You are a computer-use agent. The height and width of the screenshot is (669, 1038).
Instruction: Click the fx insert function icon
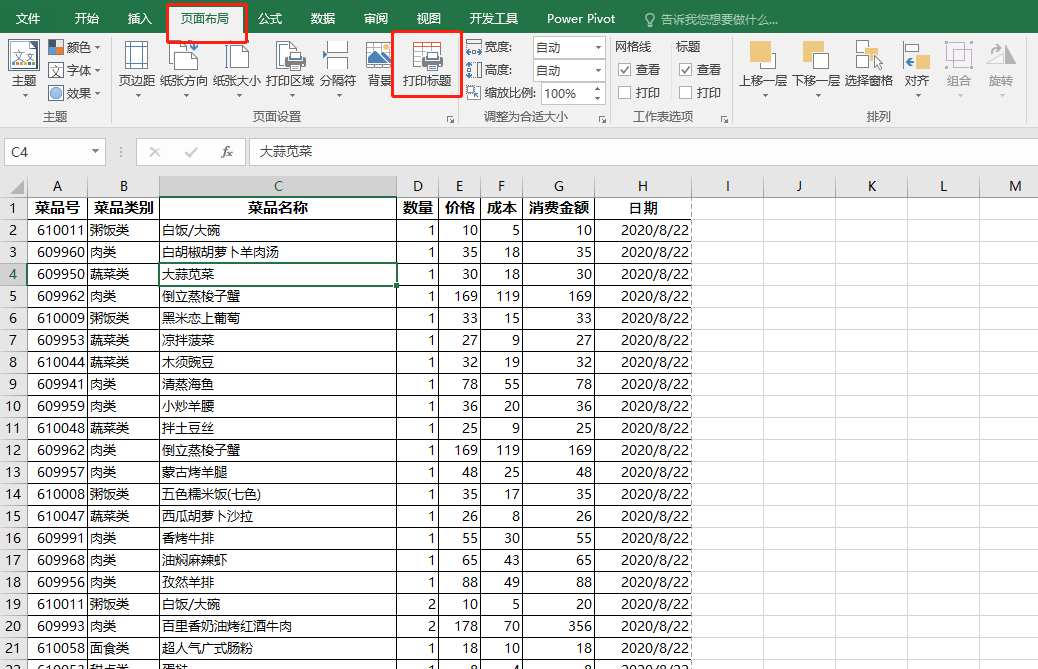(226, 152)
